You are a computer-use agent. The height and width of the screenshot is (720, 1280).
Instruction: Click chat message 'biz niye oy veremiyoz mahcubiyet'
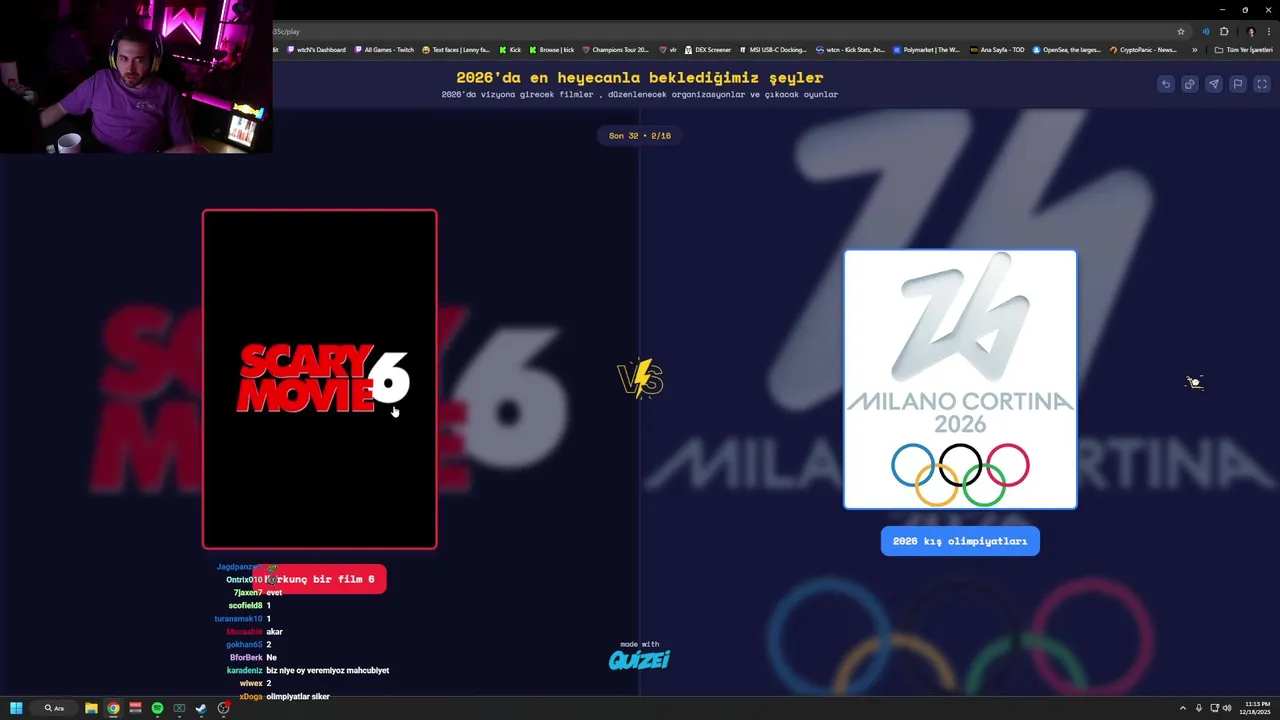328,670
